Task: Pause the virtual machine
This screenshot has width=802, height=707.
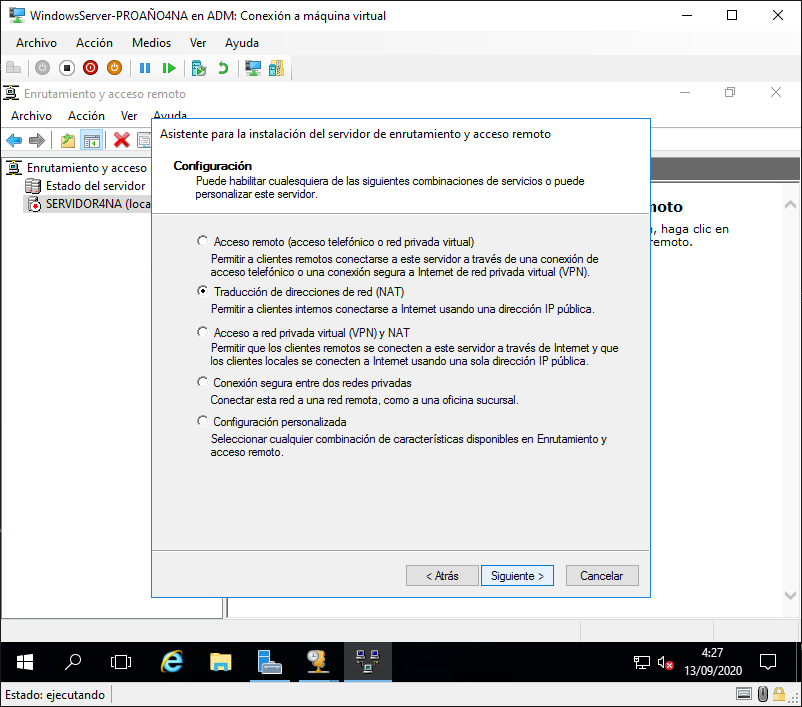Action: (x=145, y=68)
